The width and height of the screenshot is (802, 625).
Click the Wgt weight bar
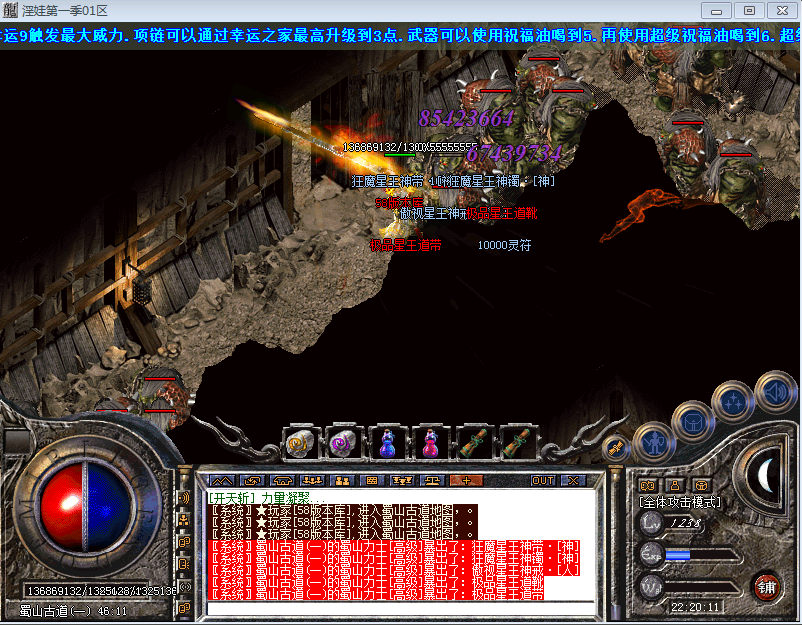pyautogui.click(x=702, y=587)
